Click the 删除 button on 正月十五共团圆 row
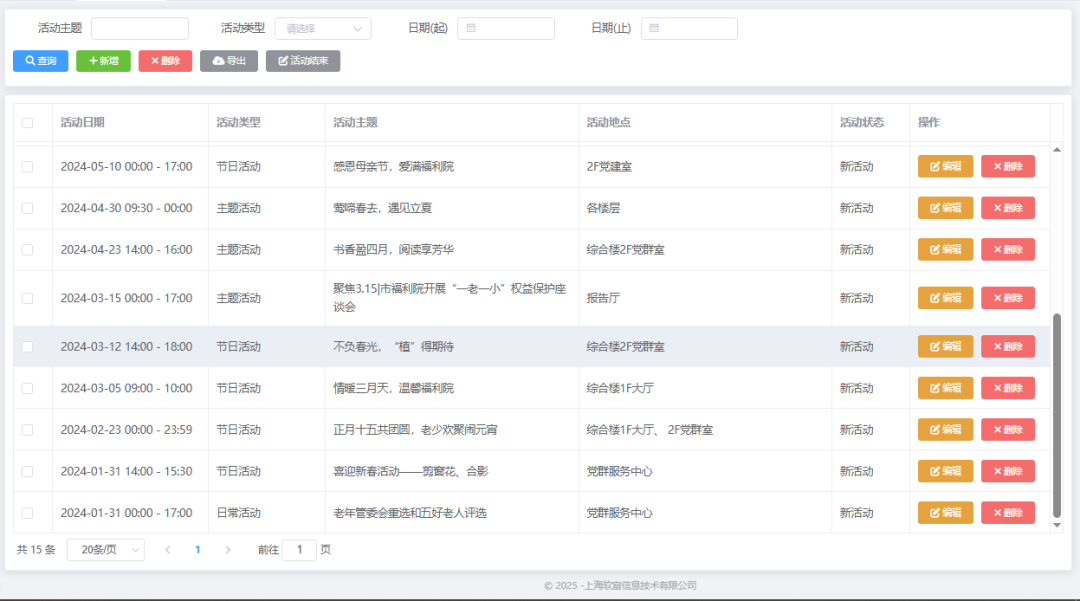 (1007, 429)
